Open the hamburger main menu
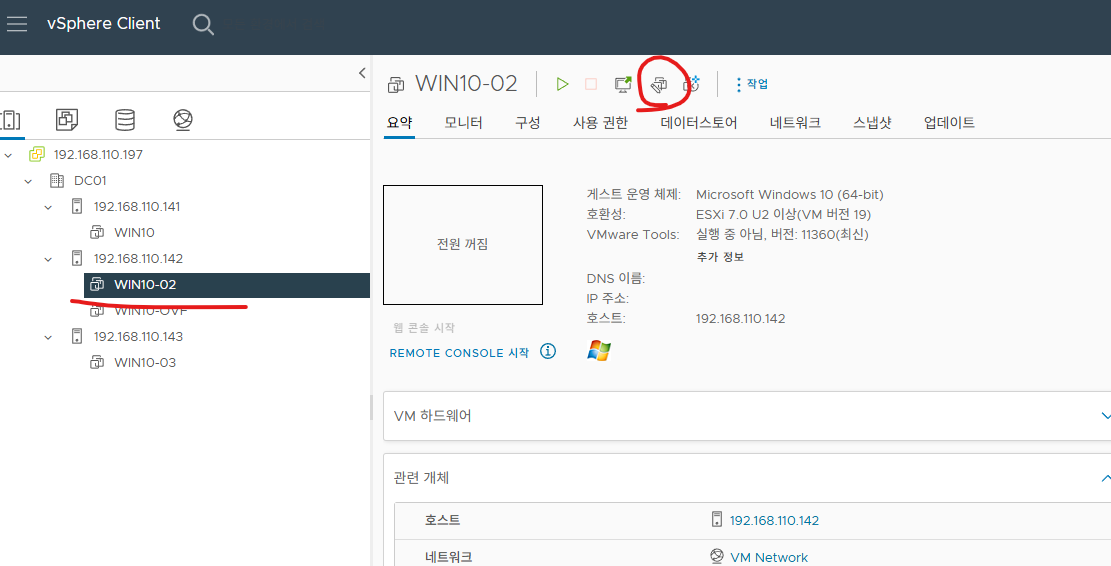1111x566 pixels. coord(16,23)
